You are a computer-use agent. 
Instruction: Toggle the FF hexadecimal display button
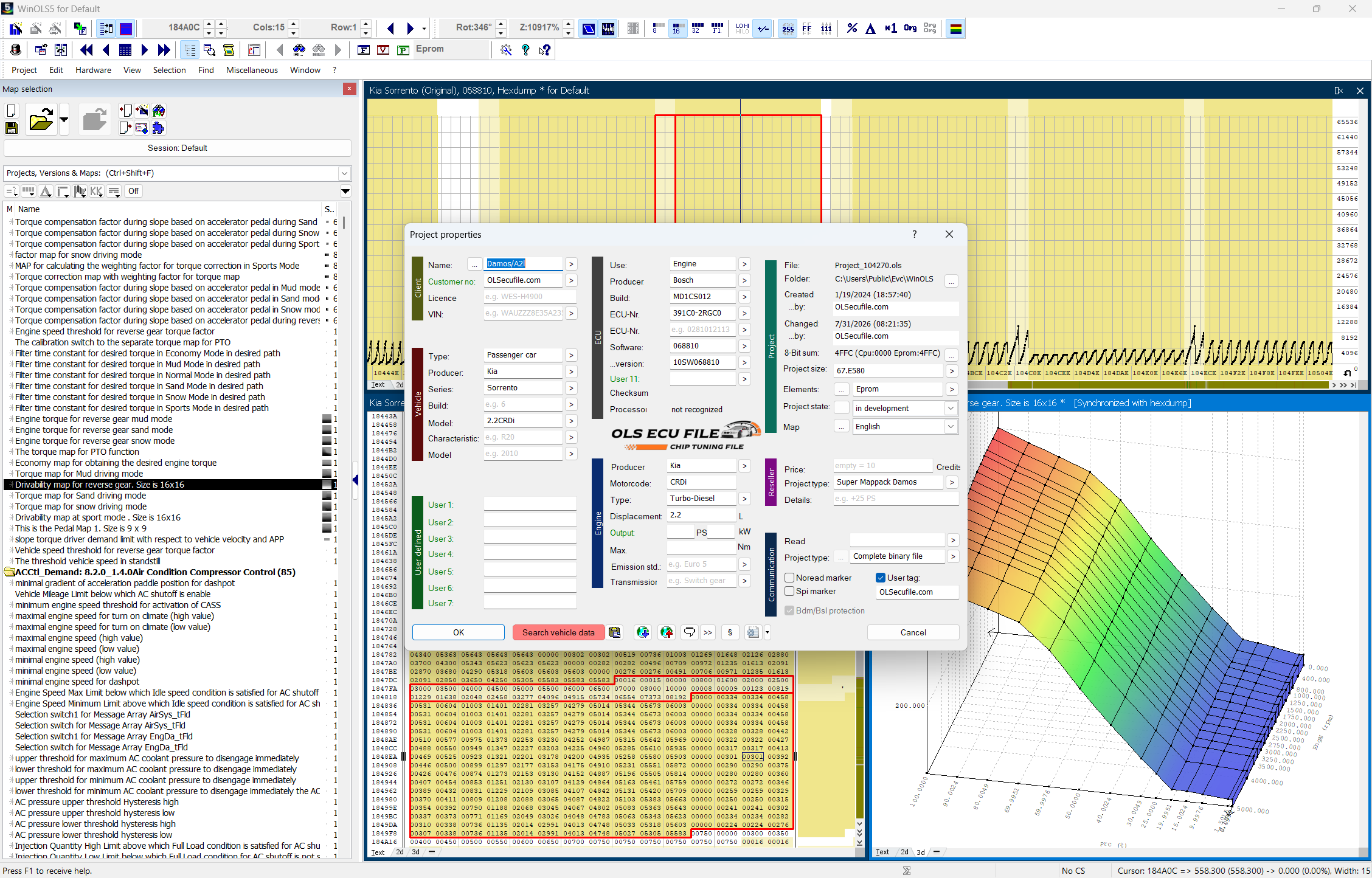point(807,29)
